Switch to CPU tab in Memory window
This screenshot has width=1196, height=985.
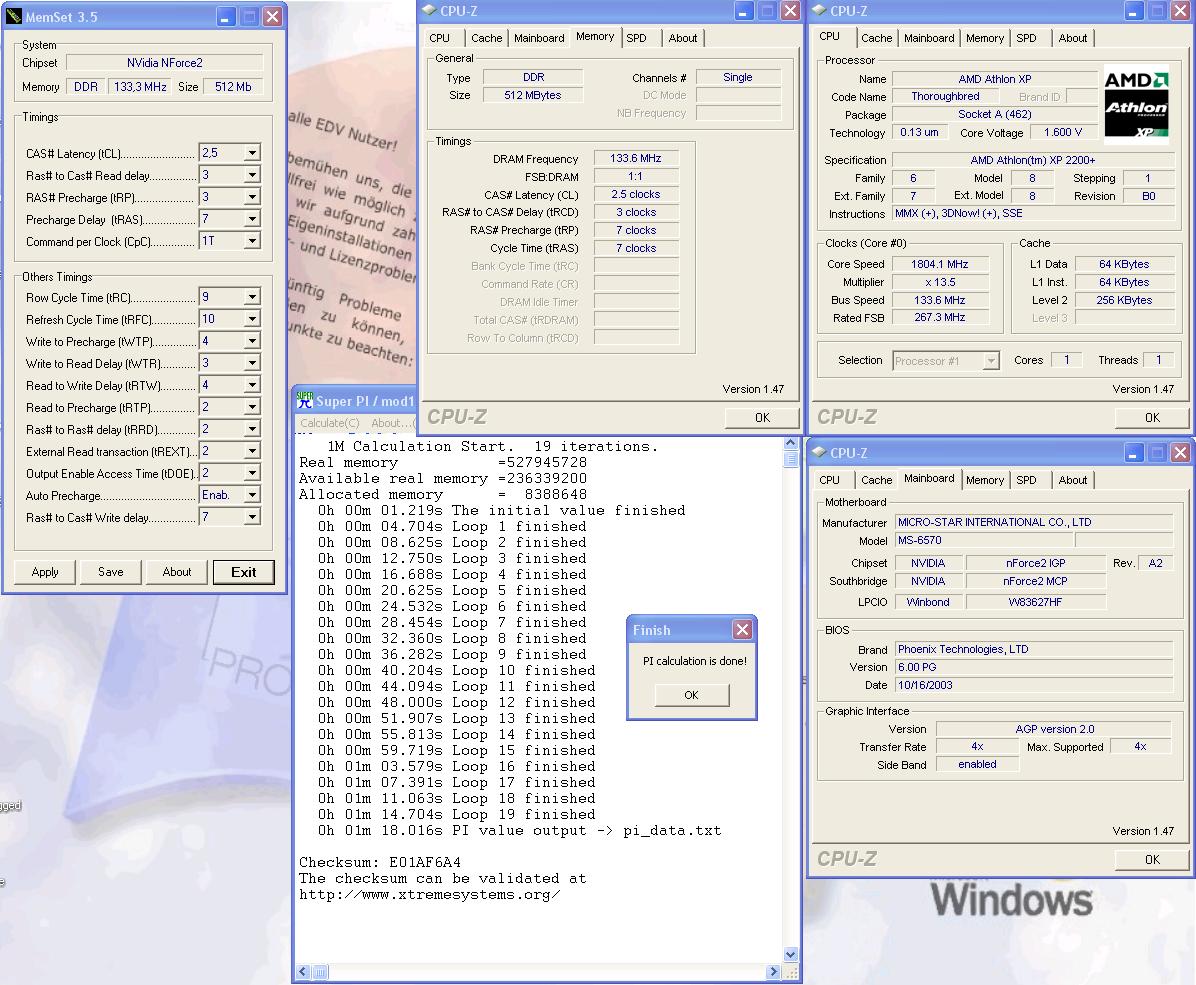[x=440, y=38]
